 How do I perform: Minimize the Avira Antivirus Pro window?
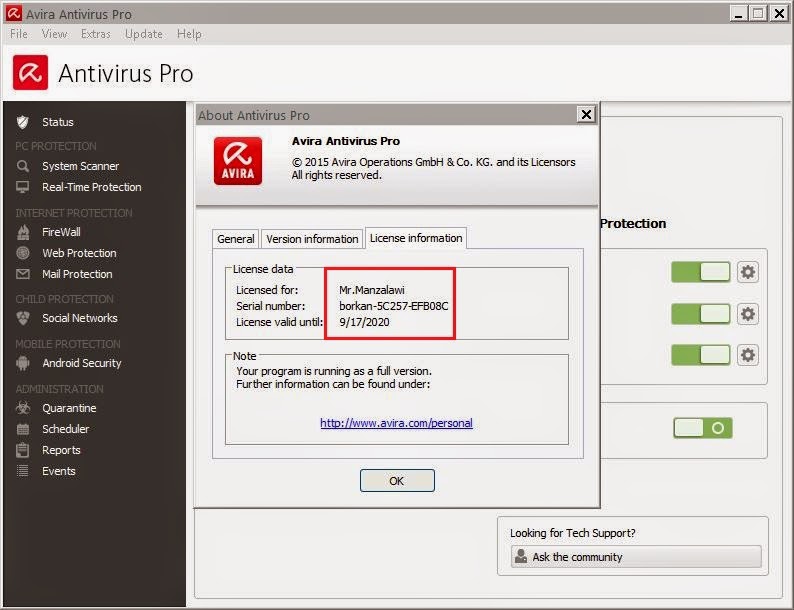point(739,13)
